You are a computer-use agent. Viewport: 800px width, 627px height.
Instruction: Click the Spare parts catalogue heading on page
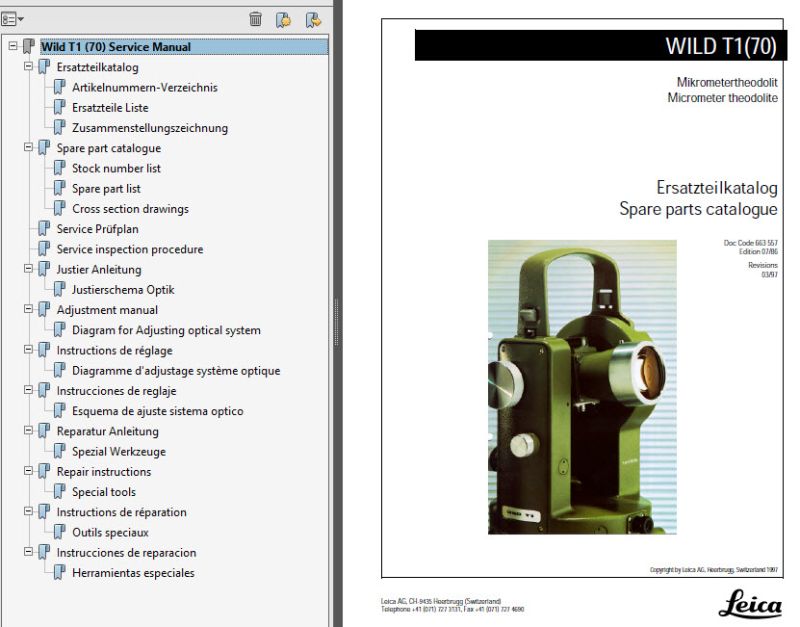tap(698, 209)
